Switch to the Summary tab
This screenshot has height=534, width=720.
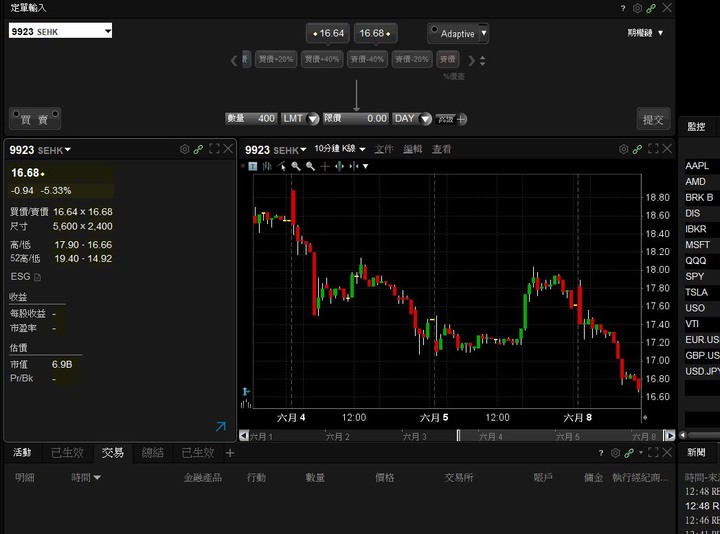(152, 453)
